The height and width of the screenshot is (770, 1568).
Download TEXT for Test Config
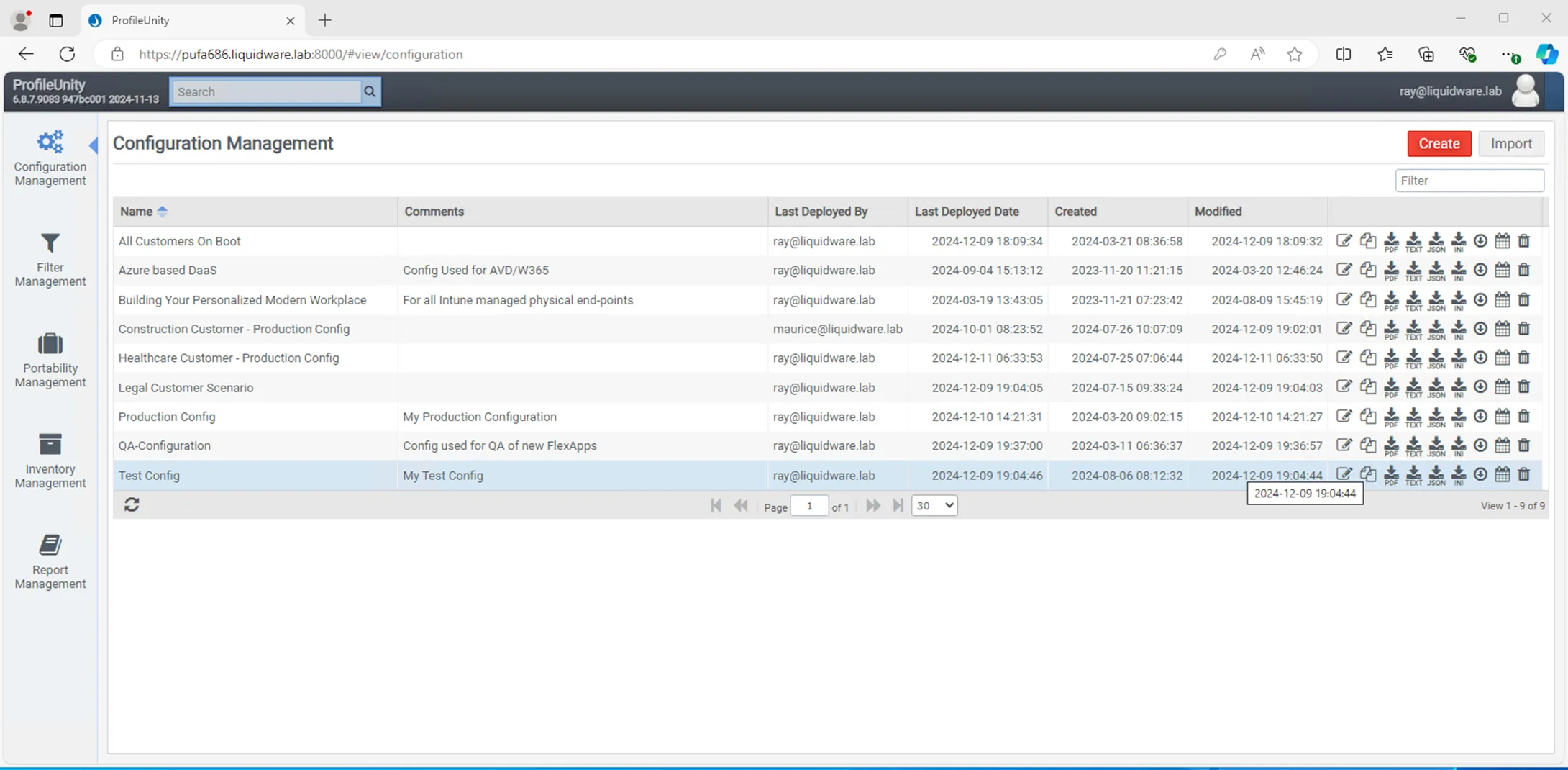pos(1413,476)
